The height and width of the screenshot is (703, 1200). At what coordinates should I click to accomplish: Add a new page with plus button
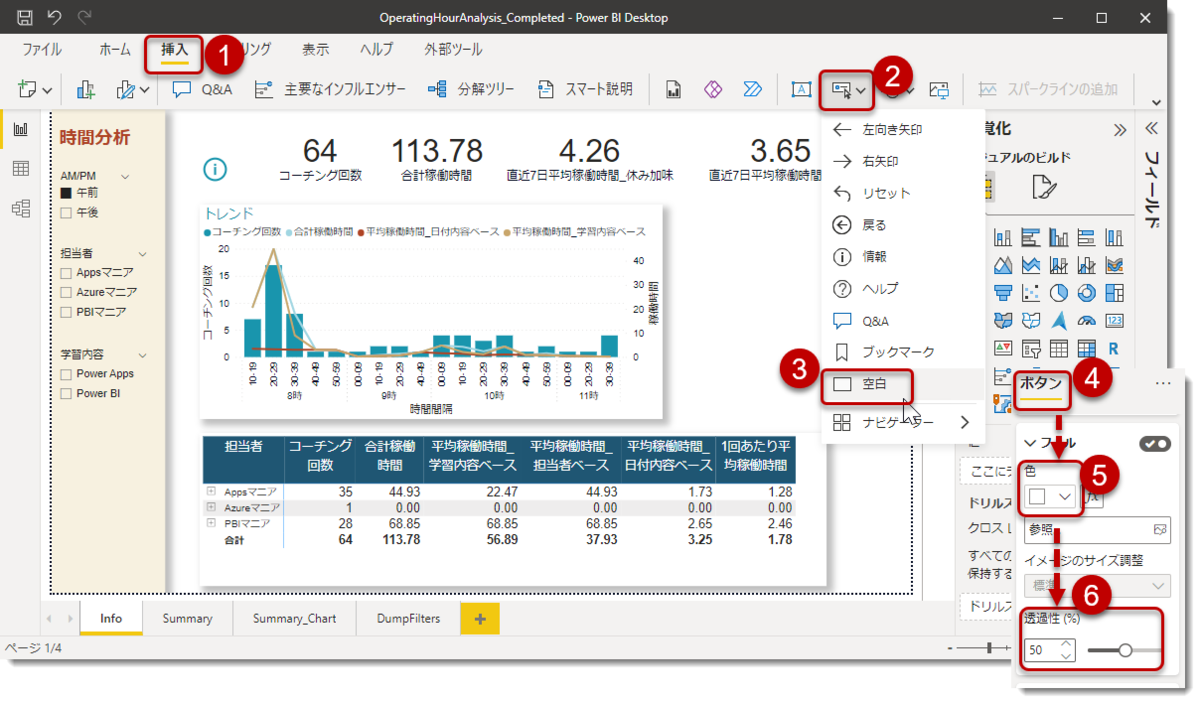click(480, 619)
